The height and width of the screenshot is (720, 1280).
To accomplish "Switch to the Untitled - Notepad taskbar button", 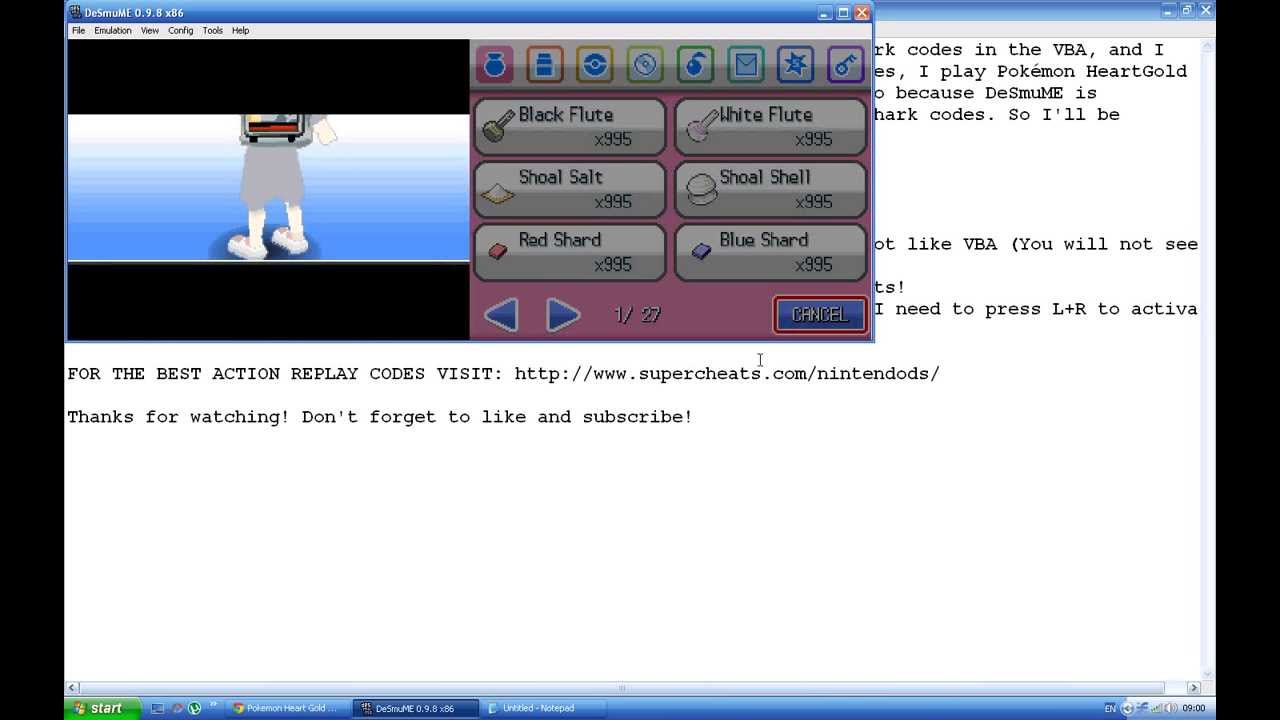I will point(545,708).
